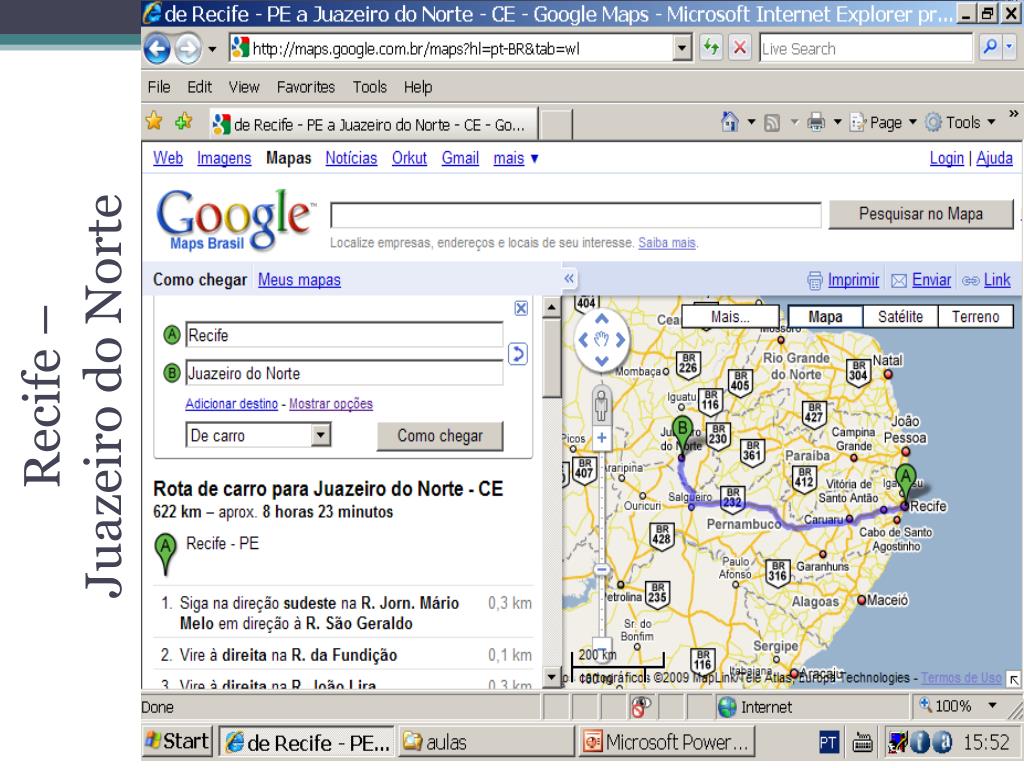Image resolution: width=1024 pixels, height=768 pixels.
Task: Click the map pan control hand icon
Action: coord(601,340)
